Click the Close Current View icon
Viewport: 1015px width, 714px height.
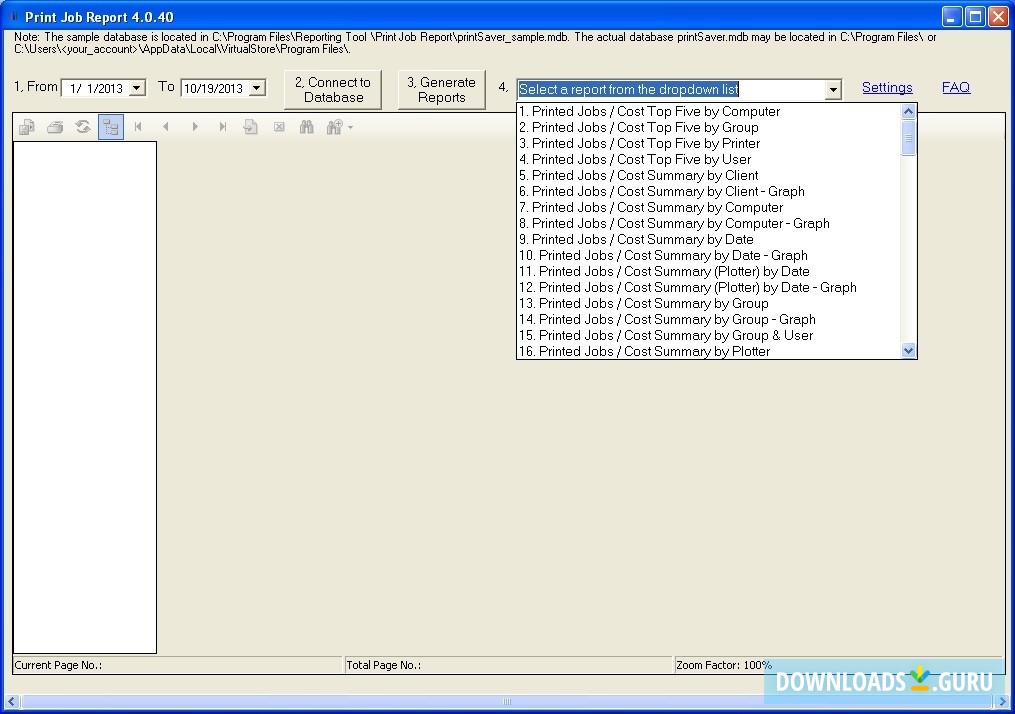279,127
